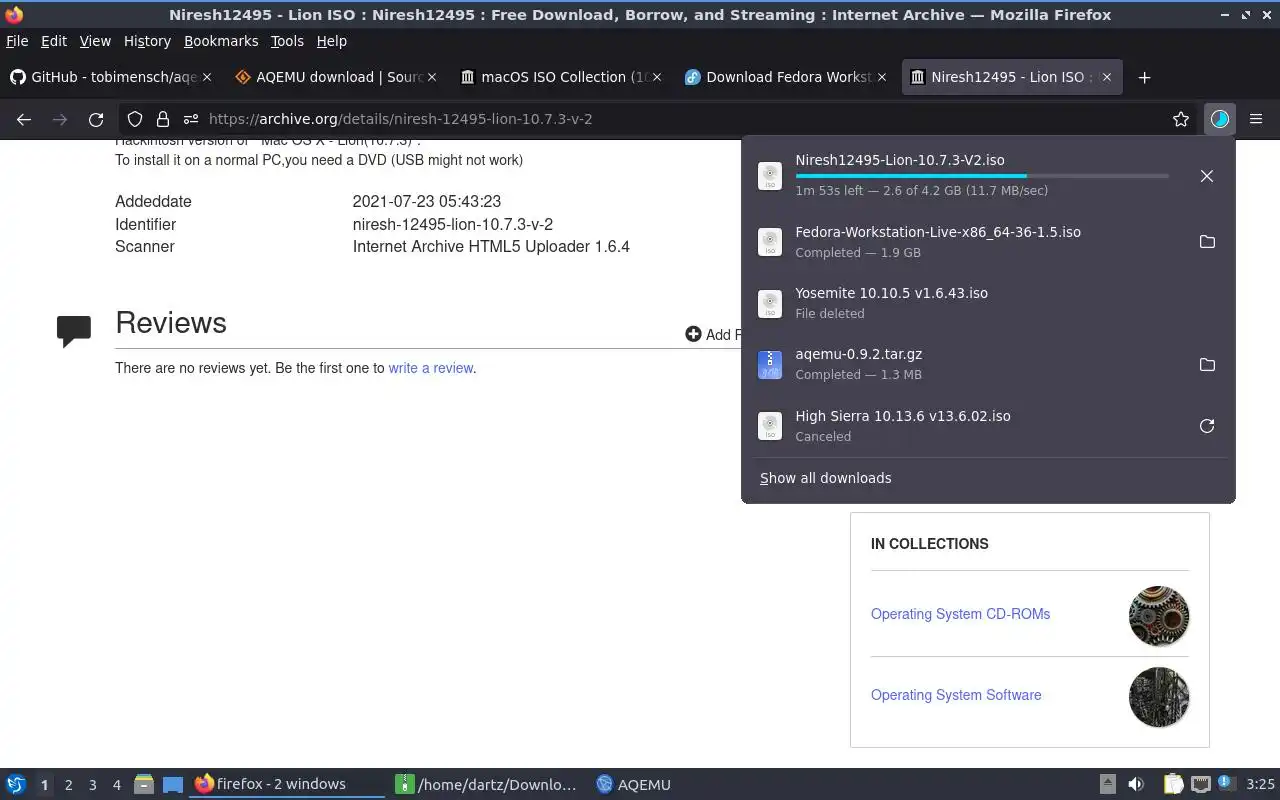The width and height of the screenshot is (1280, 800).
Task: Click the taskbar clock showing 3:25
Action: (1260, 785)
